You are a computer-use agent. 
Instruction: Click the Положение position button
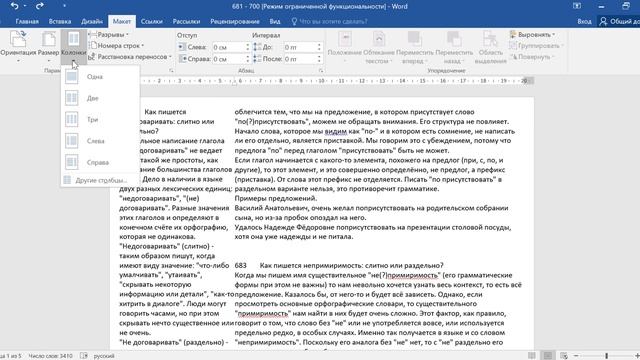point(344,47)
